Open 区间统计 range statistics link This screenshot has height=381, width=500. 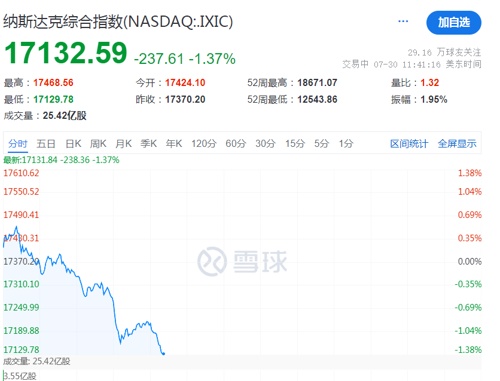click(409, 144)
